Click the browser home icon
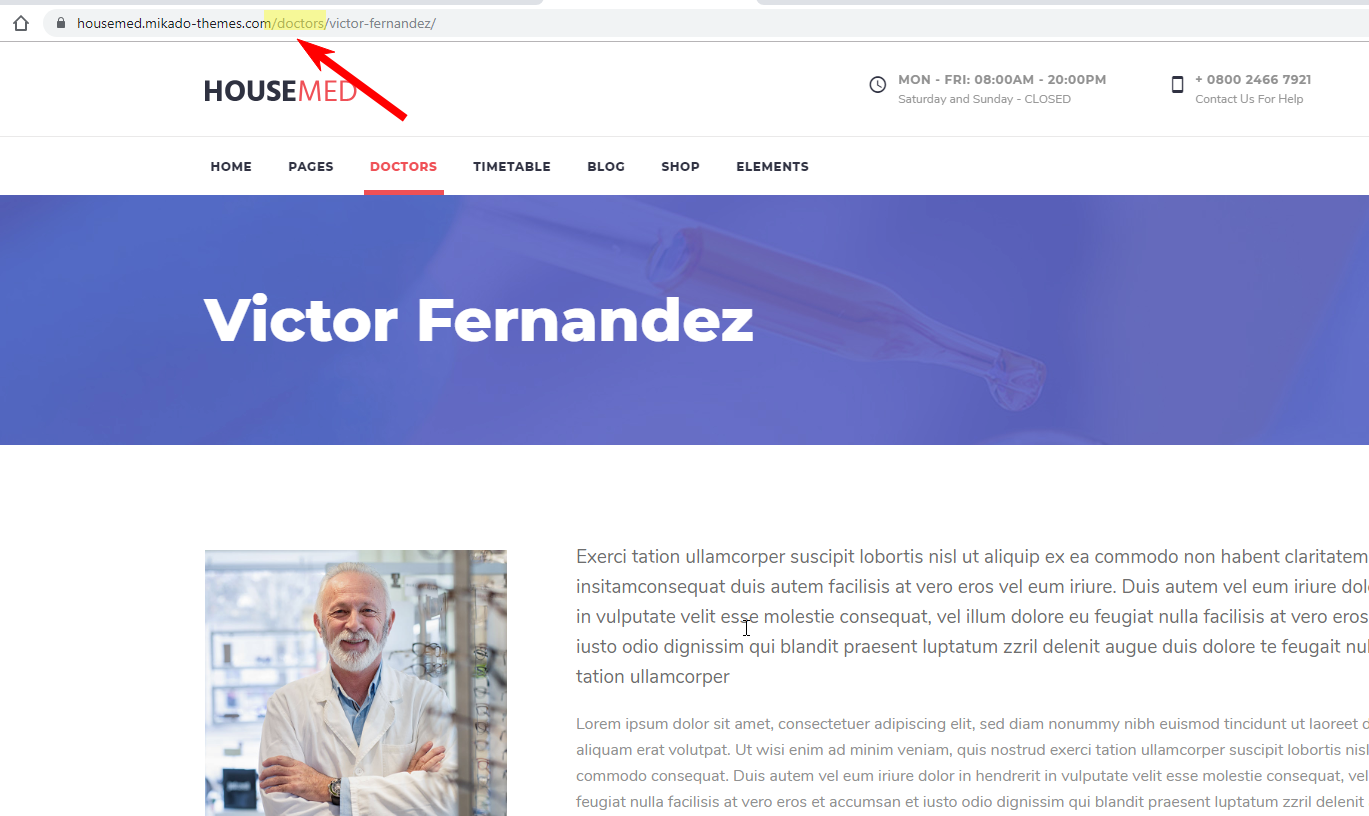This screenshot has height=816, width=1369. click(21, 23)
